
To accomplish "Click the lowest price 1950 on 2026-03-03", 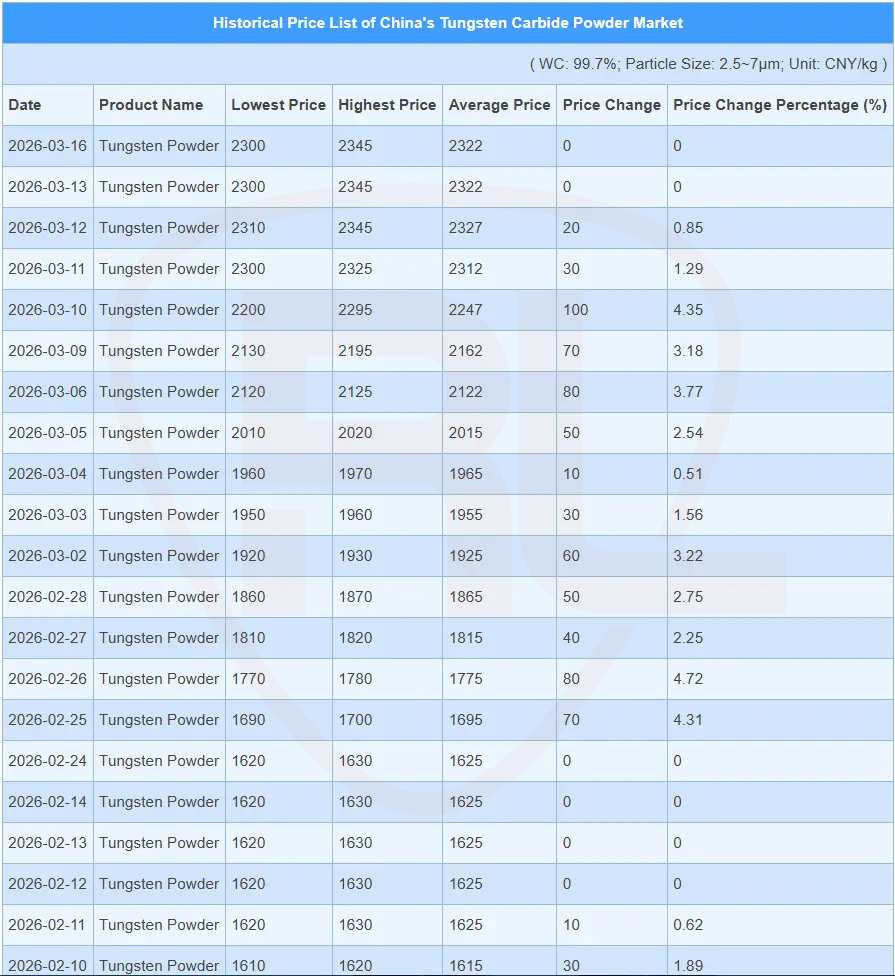I will click(x=248, y=515).
